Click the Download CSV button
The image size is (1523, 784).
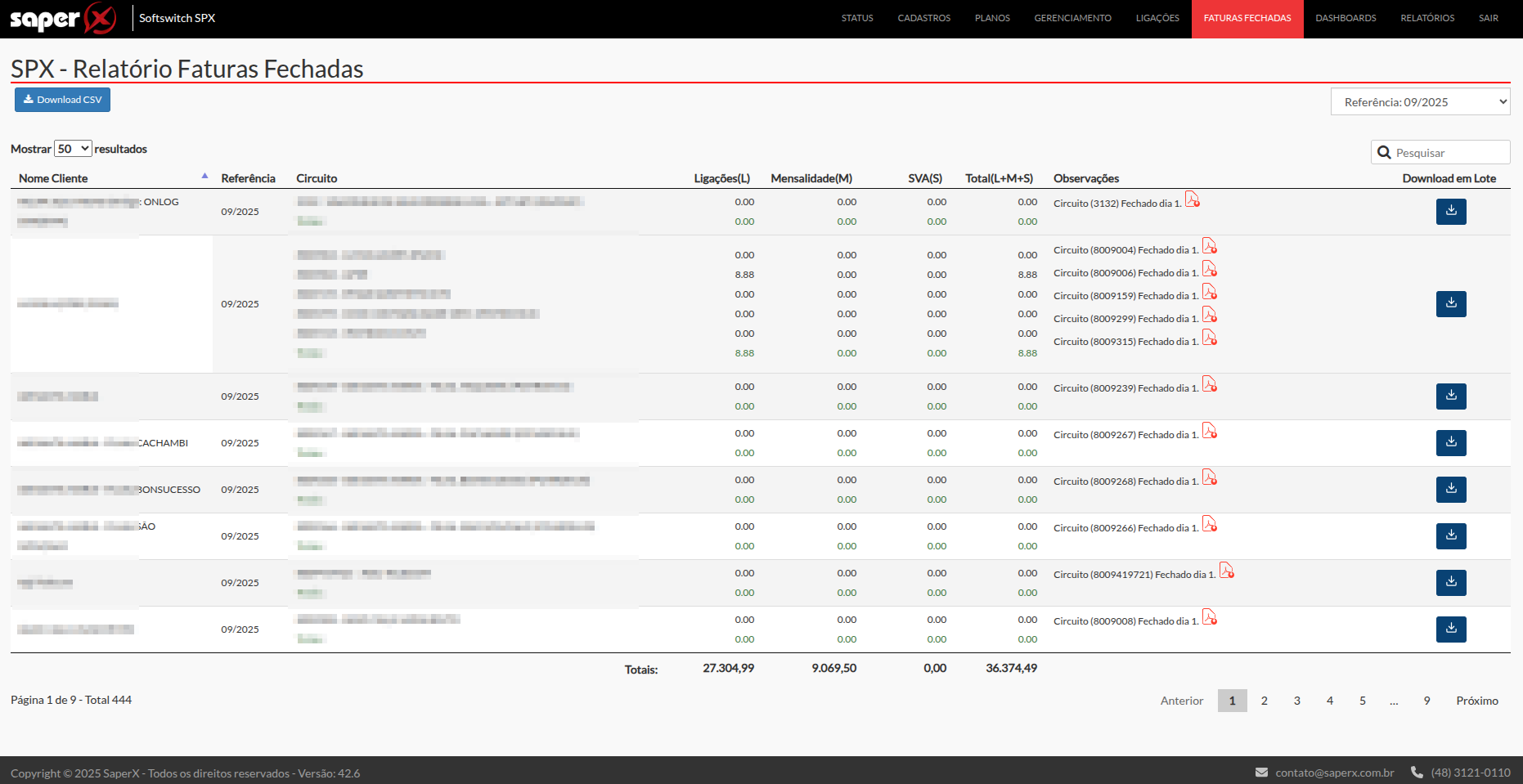(x=62, y=100)
